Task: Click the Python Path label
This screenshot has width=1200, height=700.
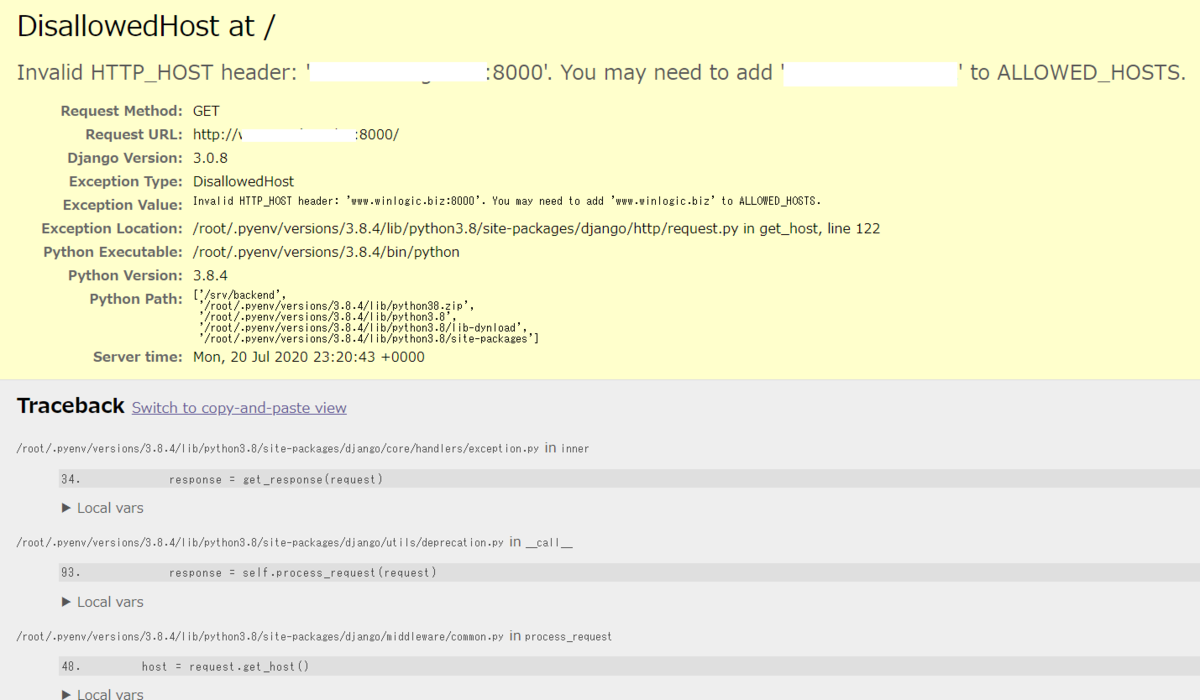Action: (x=136, y=299)
